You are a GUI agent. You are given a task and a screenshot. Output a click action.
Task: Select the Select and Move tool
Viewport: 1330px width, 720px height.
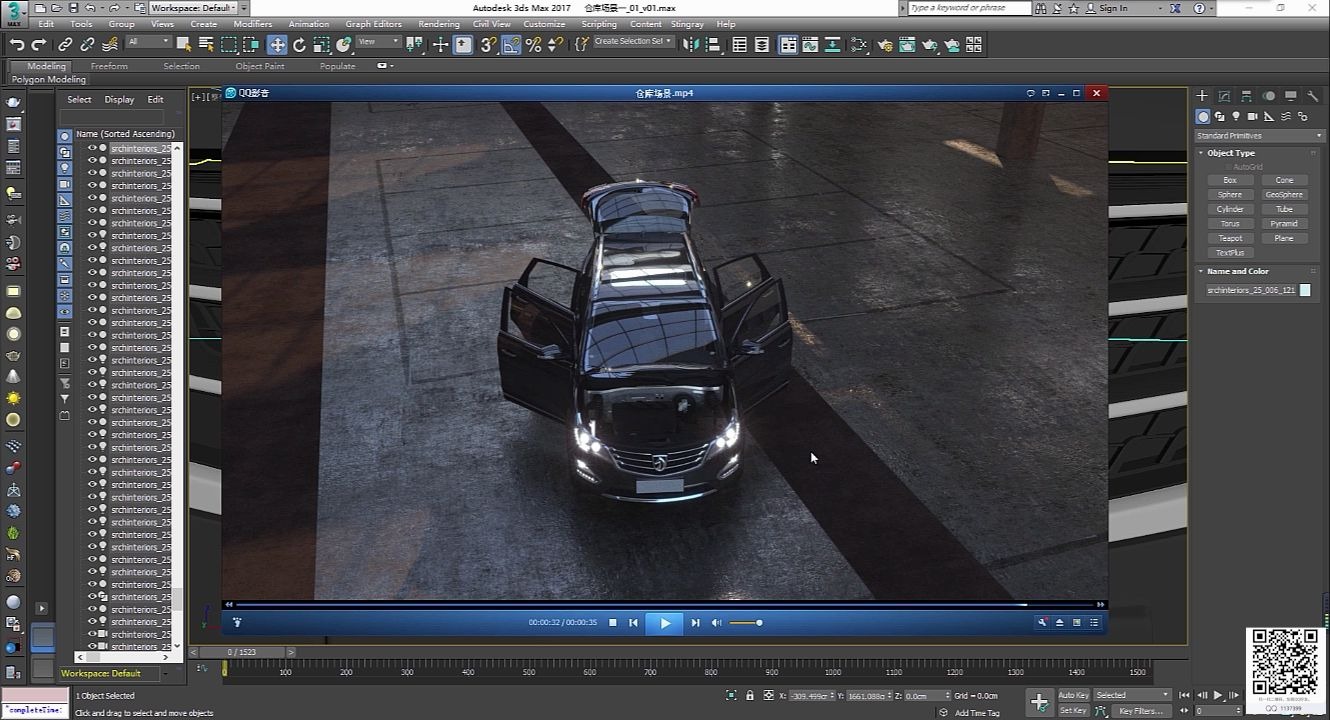(277, 45)
